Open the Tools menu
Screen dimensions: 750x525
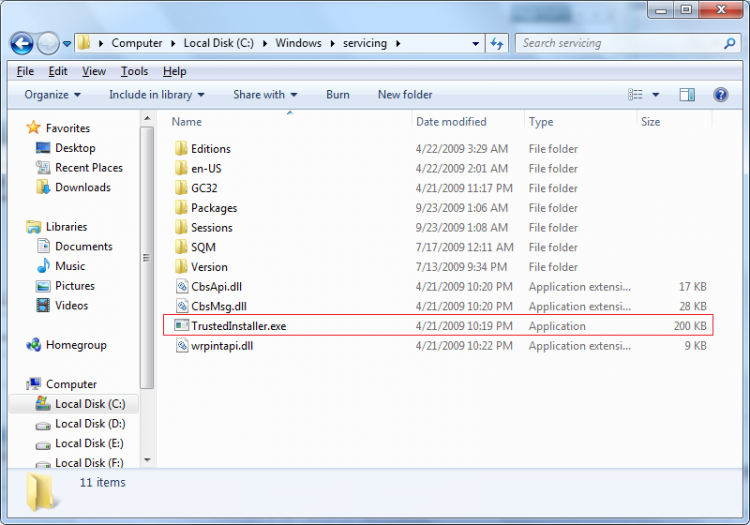134,71
